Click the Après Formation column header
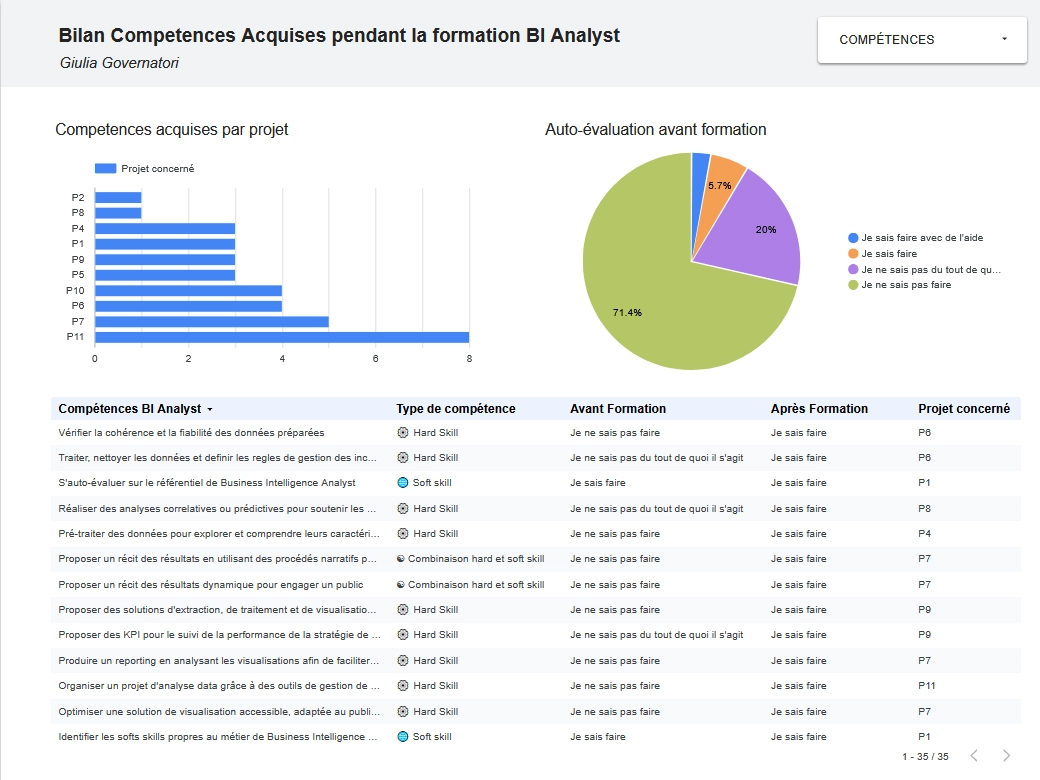 (819, 409)
